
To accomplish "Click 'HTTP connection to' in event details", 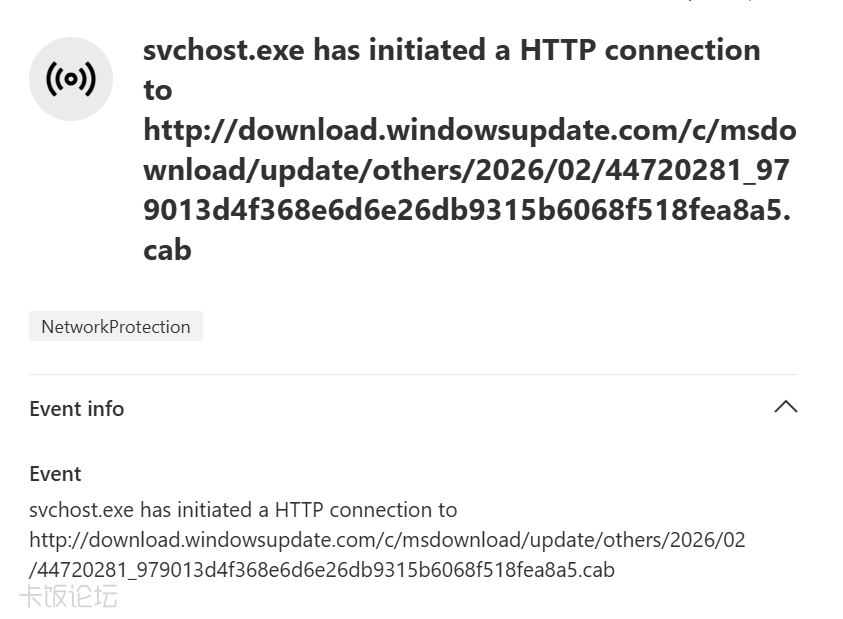I will click(x=366, y=510).
